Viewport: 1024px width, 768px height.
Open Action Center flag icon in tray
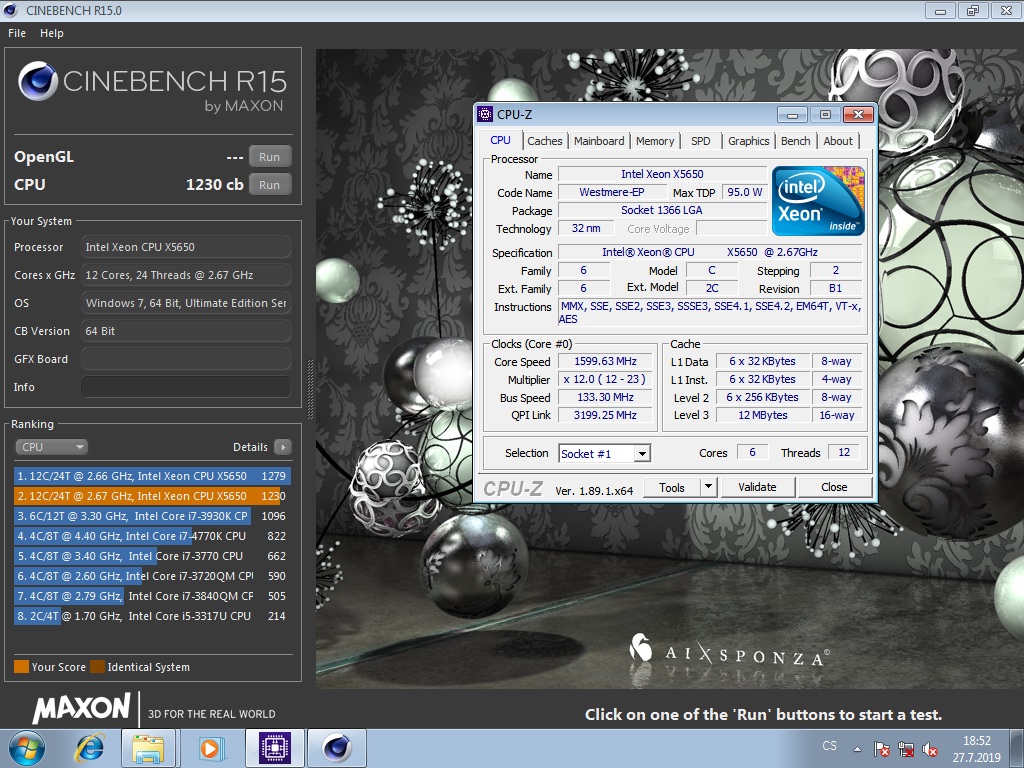coord(882,748)
